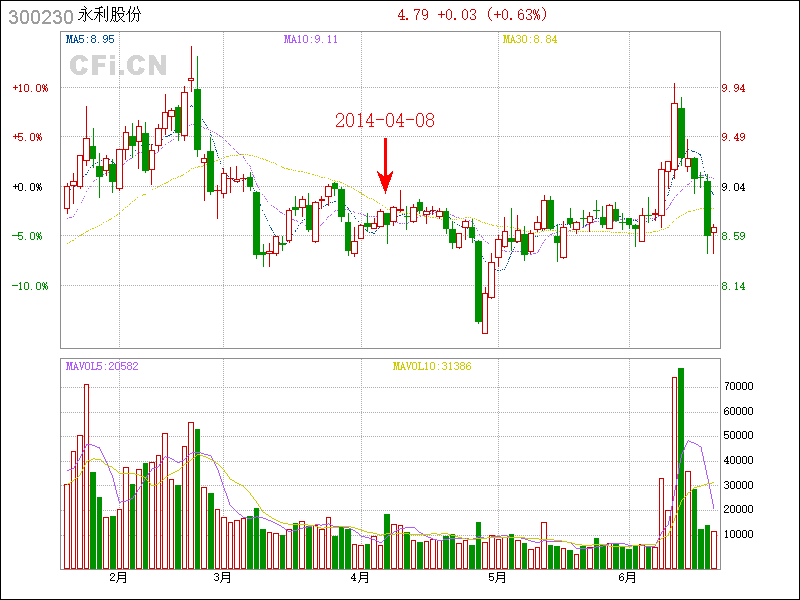Select the stock code 300230
Screen dimensions: 800x600
tap(32, 16)
